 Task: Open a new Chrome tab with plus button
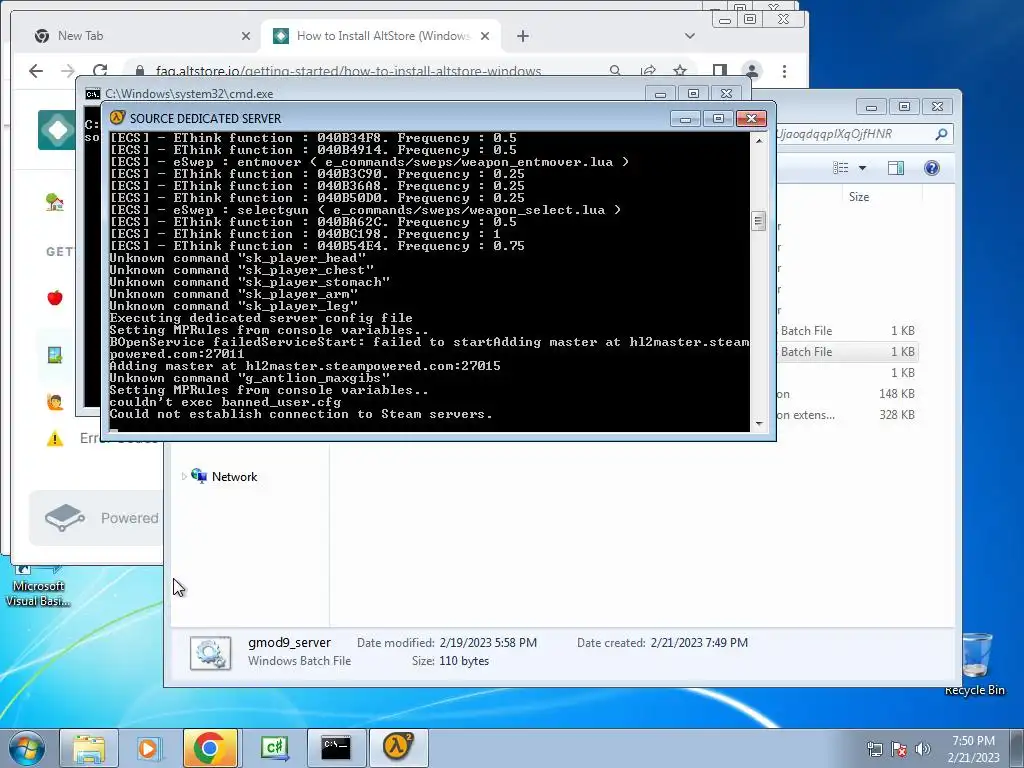pyautogui.click(x=522, y=36)
